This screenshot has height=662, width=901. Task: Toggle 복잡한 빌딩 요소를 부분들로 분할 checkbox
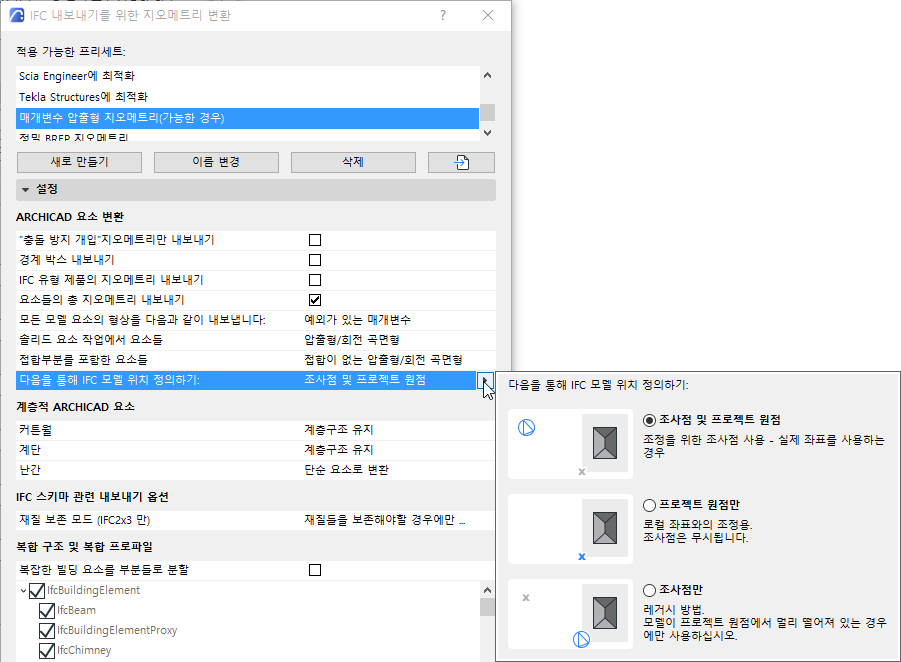click(315, 570)
